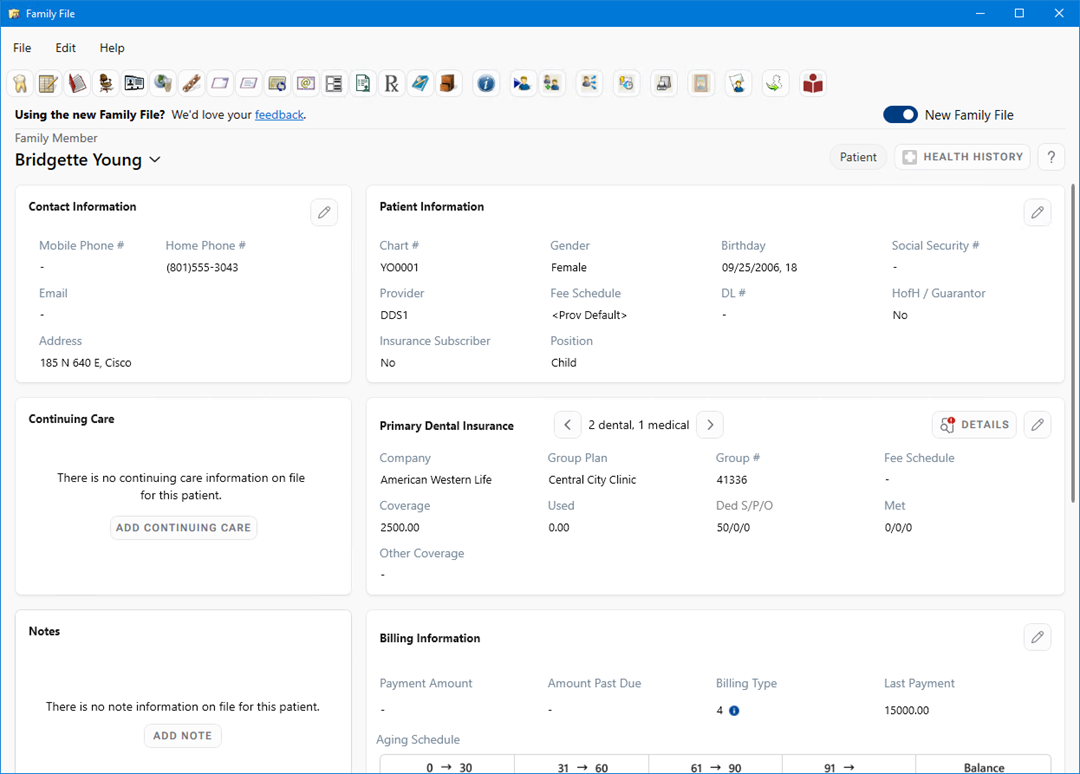Click the blue notepad with pen icon

coord(420,83)
